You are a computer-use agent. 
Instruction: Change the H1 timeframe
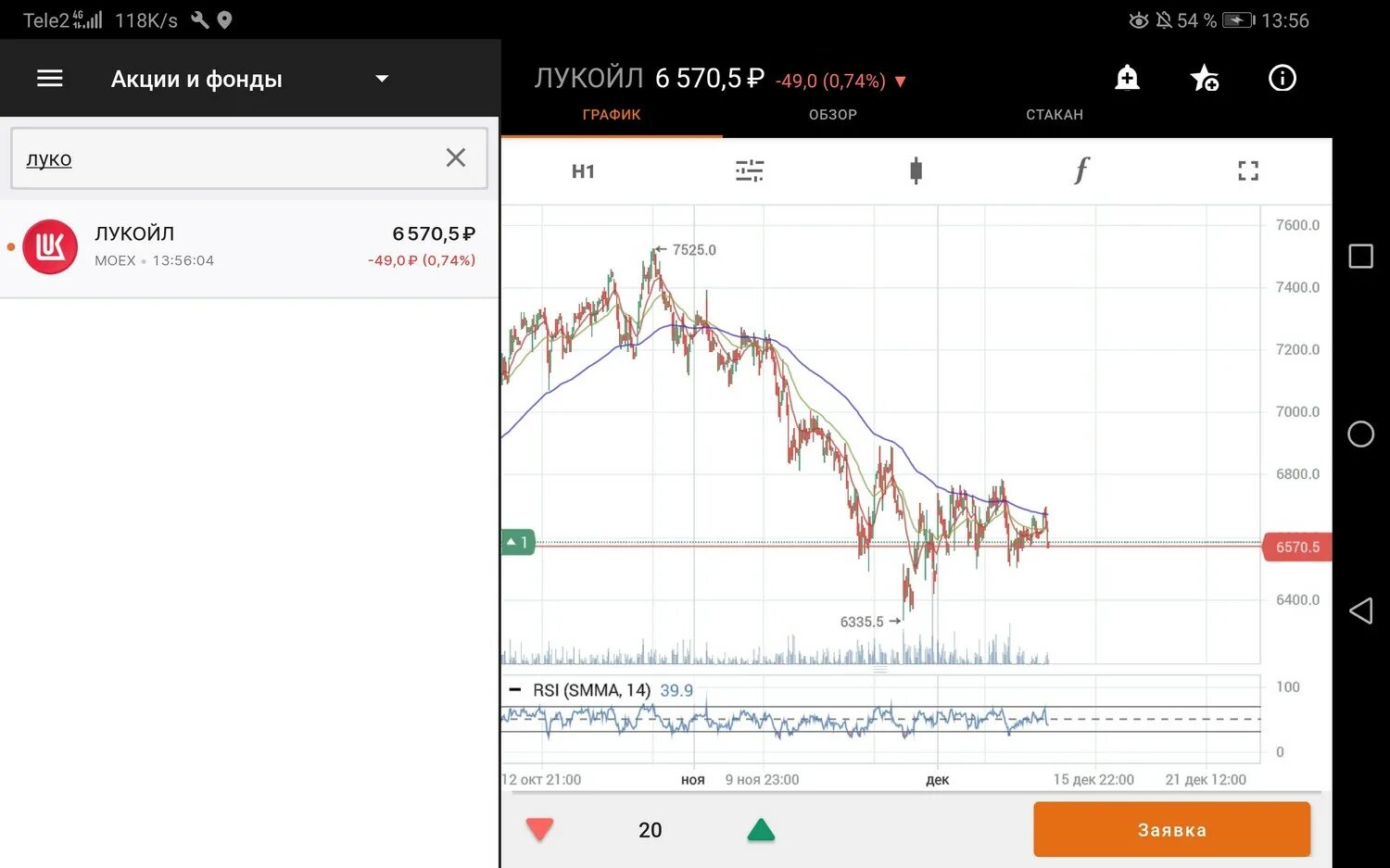[x=583, y=171]
